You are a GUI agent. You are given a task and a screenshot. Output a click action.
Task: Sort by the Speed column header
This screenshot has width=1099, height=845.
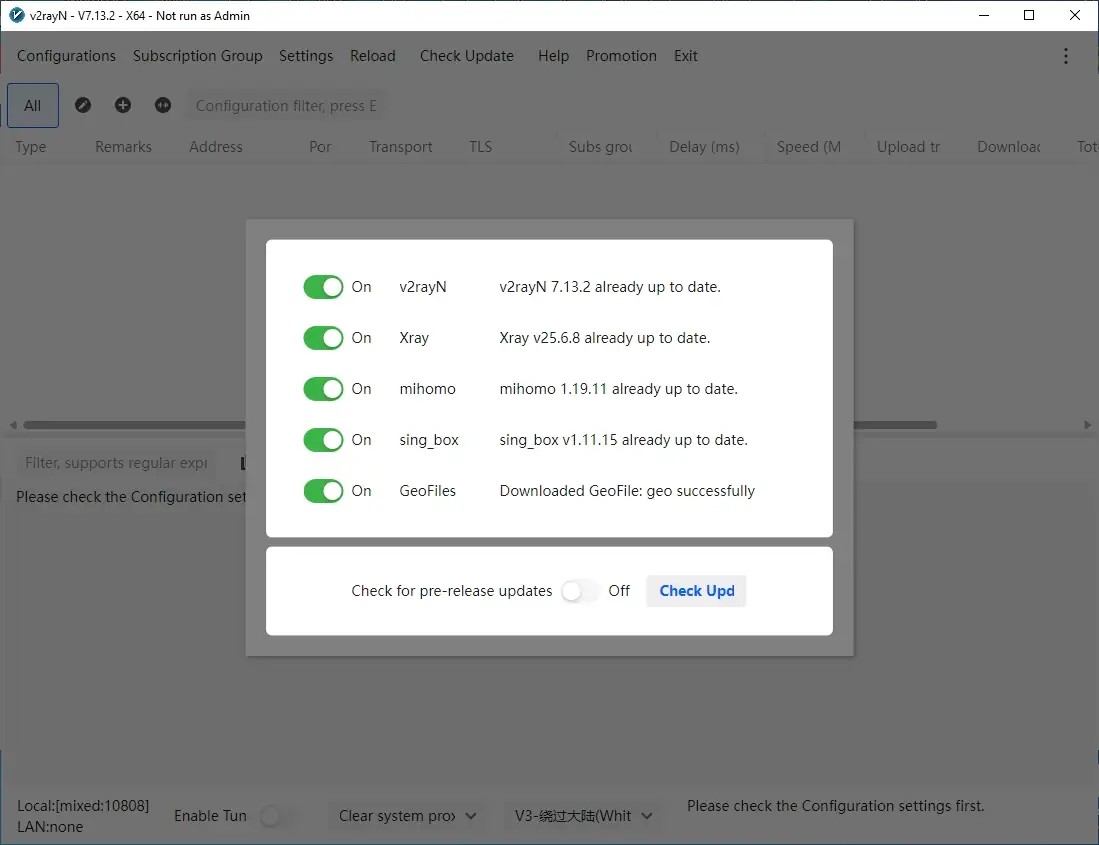809,147
